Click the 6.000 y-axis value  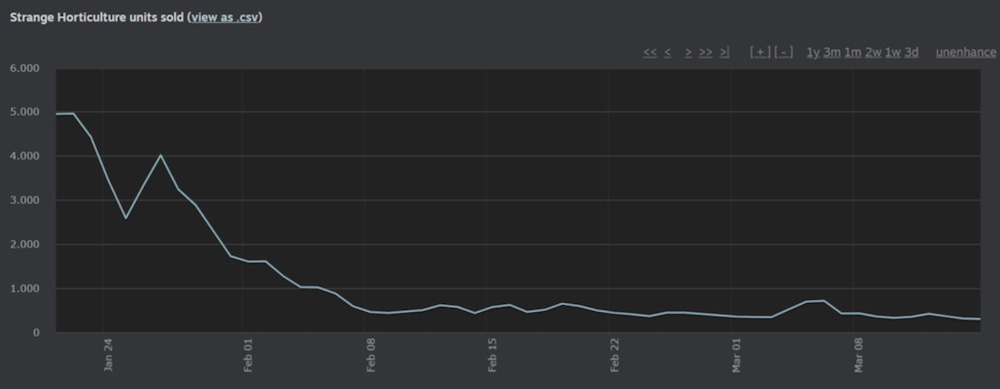click(x=24, y=68)
